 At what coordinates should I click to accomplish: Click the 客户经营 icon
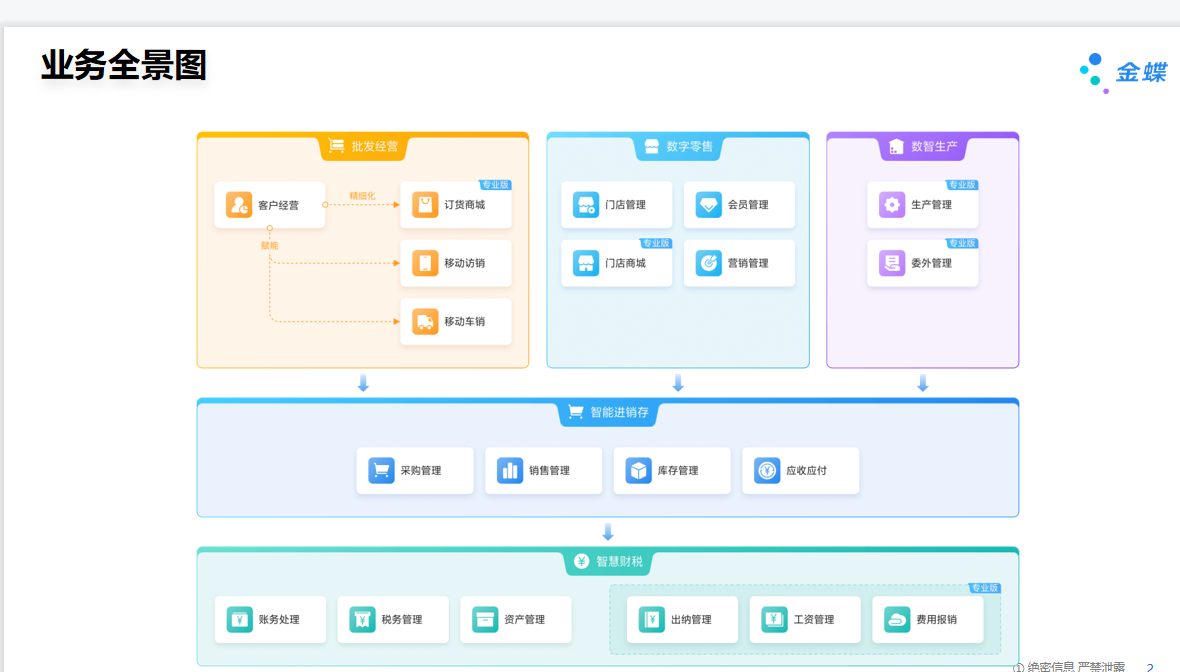click(239, 205)
